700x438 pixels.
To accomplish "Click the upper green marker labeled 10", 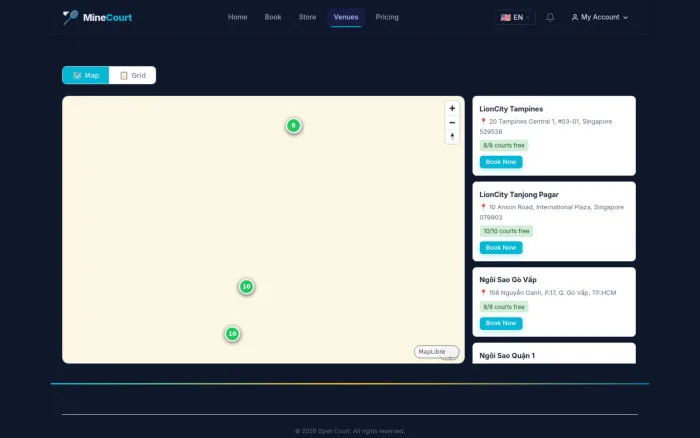I will pyautogui.click(x=246, y=287).
